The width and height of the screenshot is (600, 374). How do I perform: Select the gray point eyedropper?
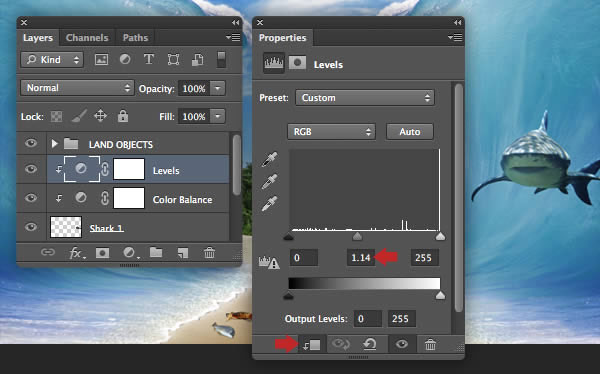(x=269, y=181)
